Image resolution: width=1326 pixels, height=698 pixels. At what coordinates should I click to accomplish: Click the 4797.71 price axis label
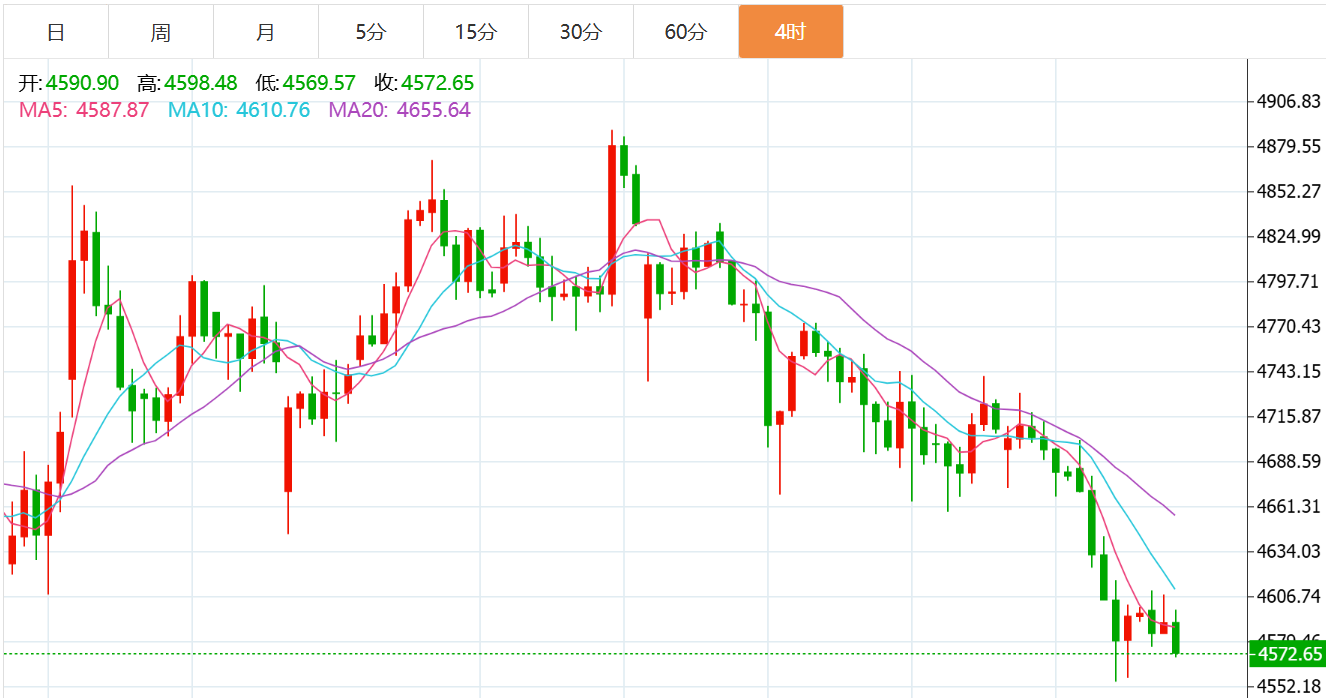click(x=1289, y=282)
